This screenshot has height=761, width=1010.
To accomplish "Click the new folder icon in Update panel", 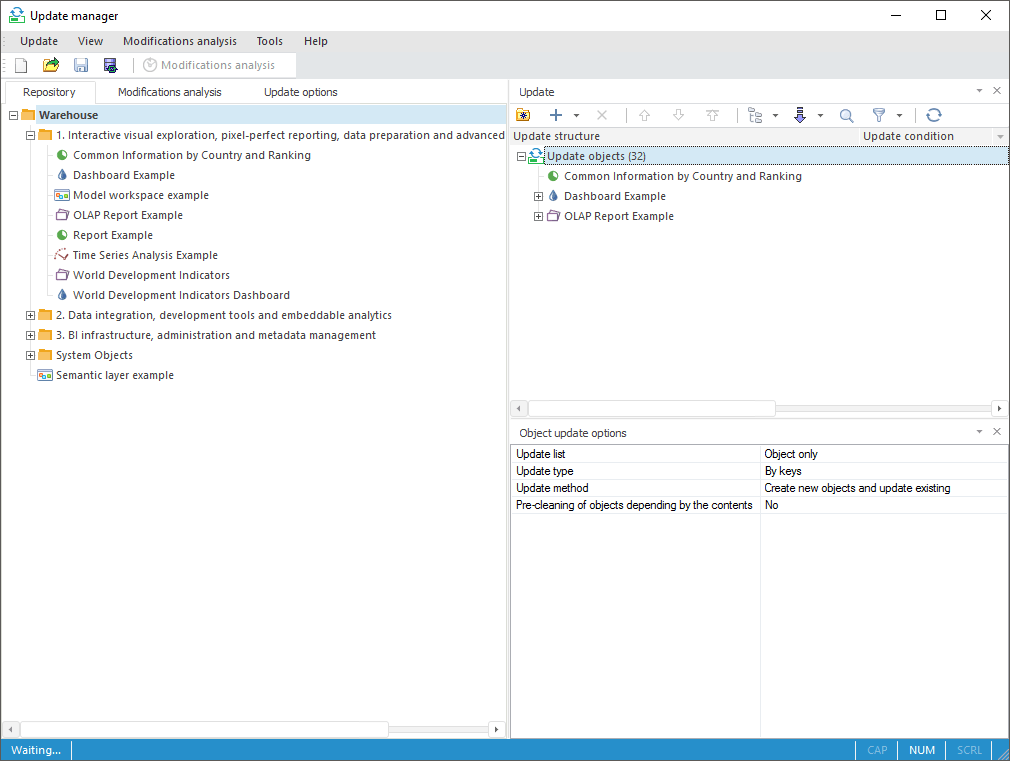I will 523,116.
